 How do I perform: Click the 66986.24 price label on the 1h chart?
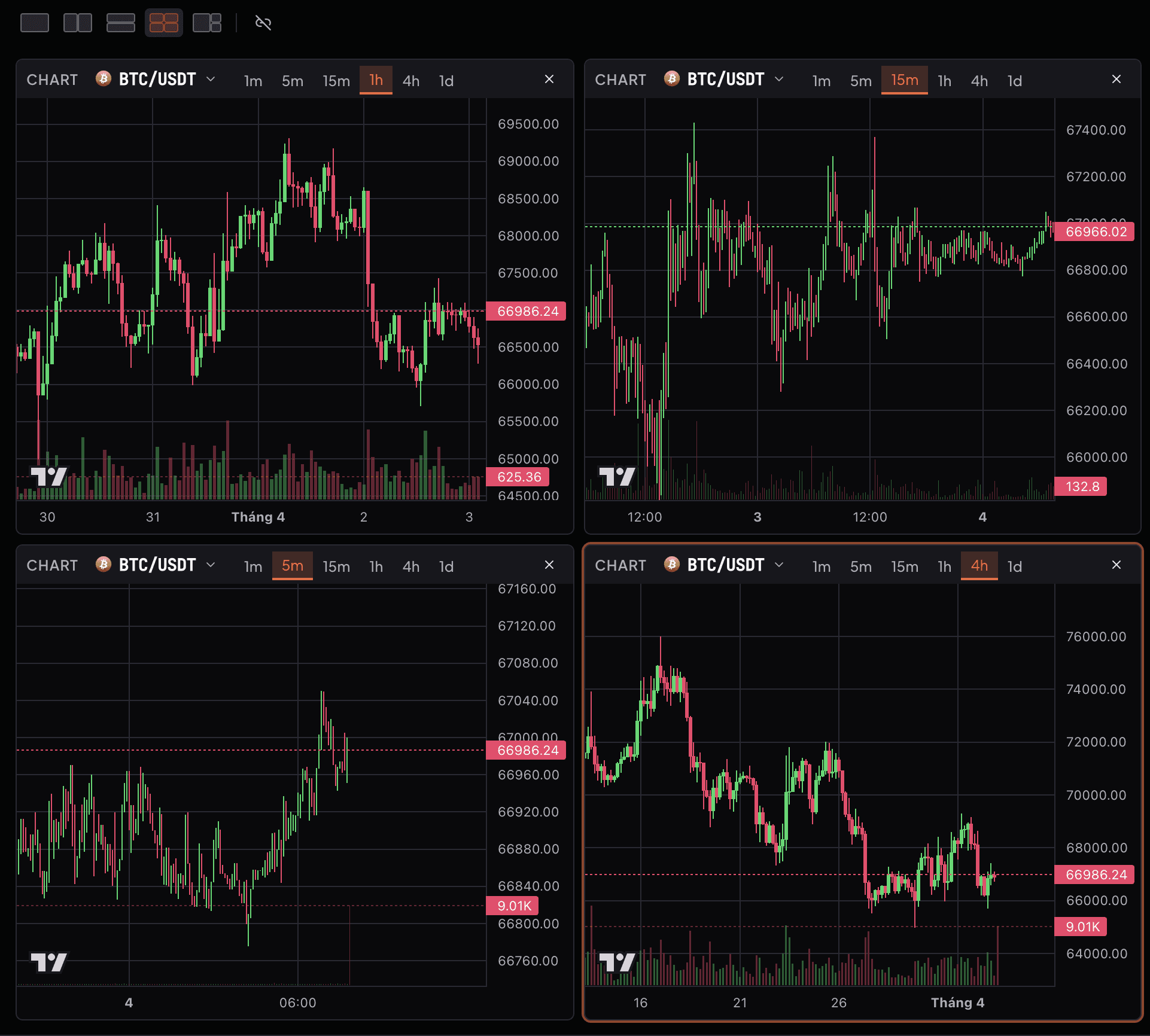point(527,310)
